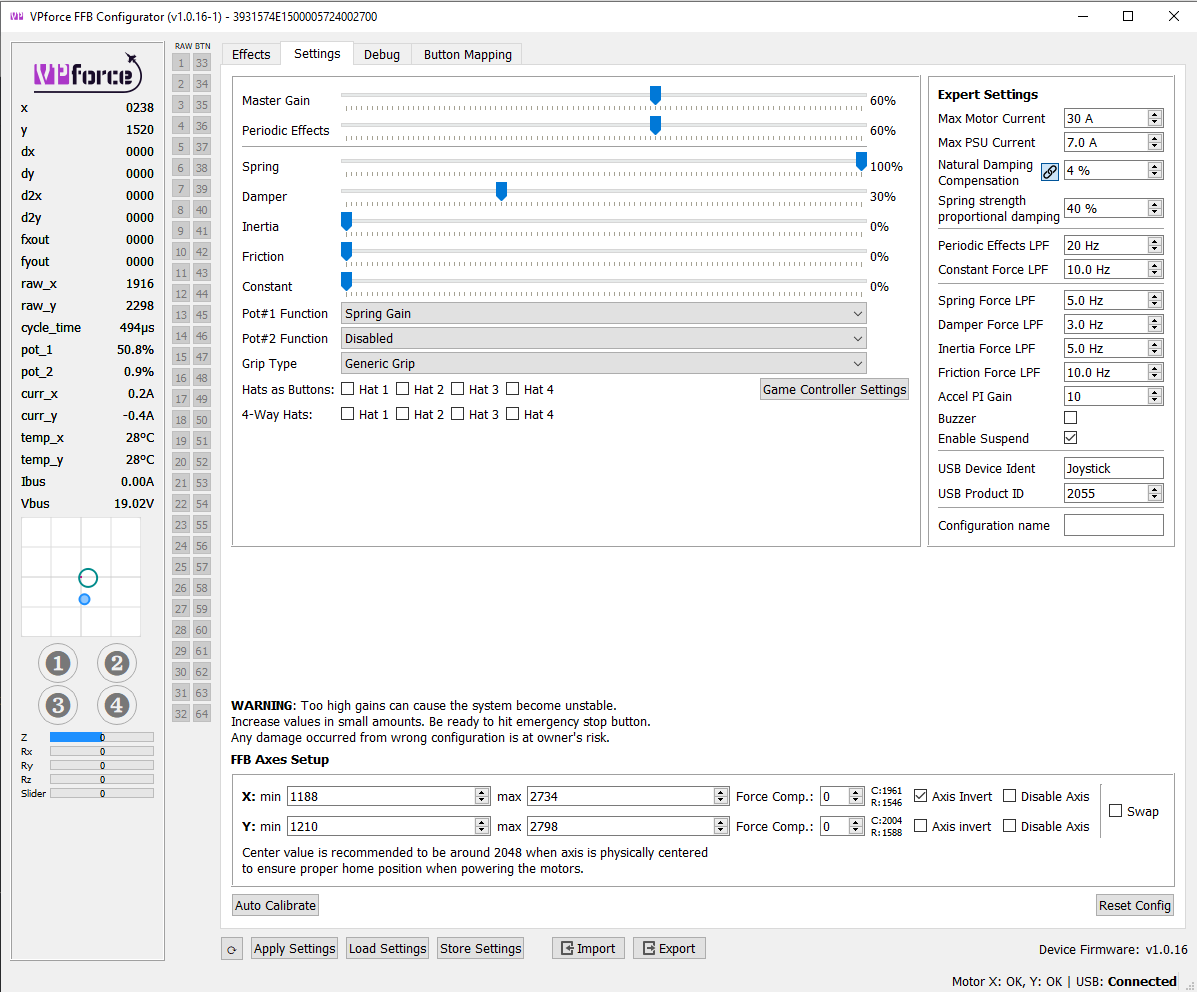This screenshot has width=1197, height=992.
Task: Uncheck the Enable Suspend checkbox
Action: click(1070, 438)
